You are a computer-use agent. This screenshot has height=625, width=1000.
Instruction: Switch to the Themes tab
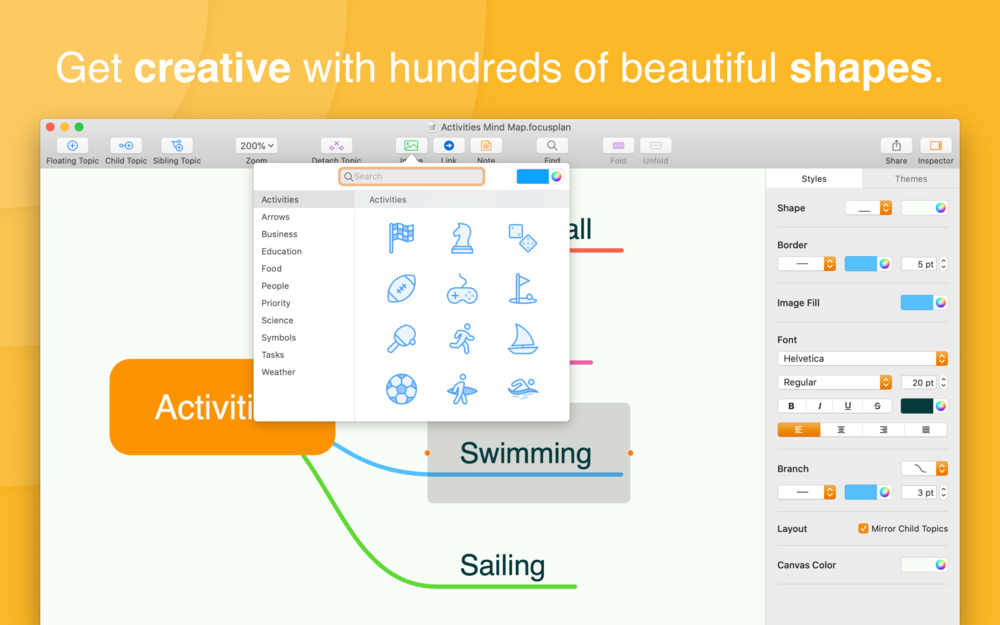coord(911,179)
